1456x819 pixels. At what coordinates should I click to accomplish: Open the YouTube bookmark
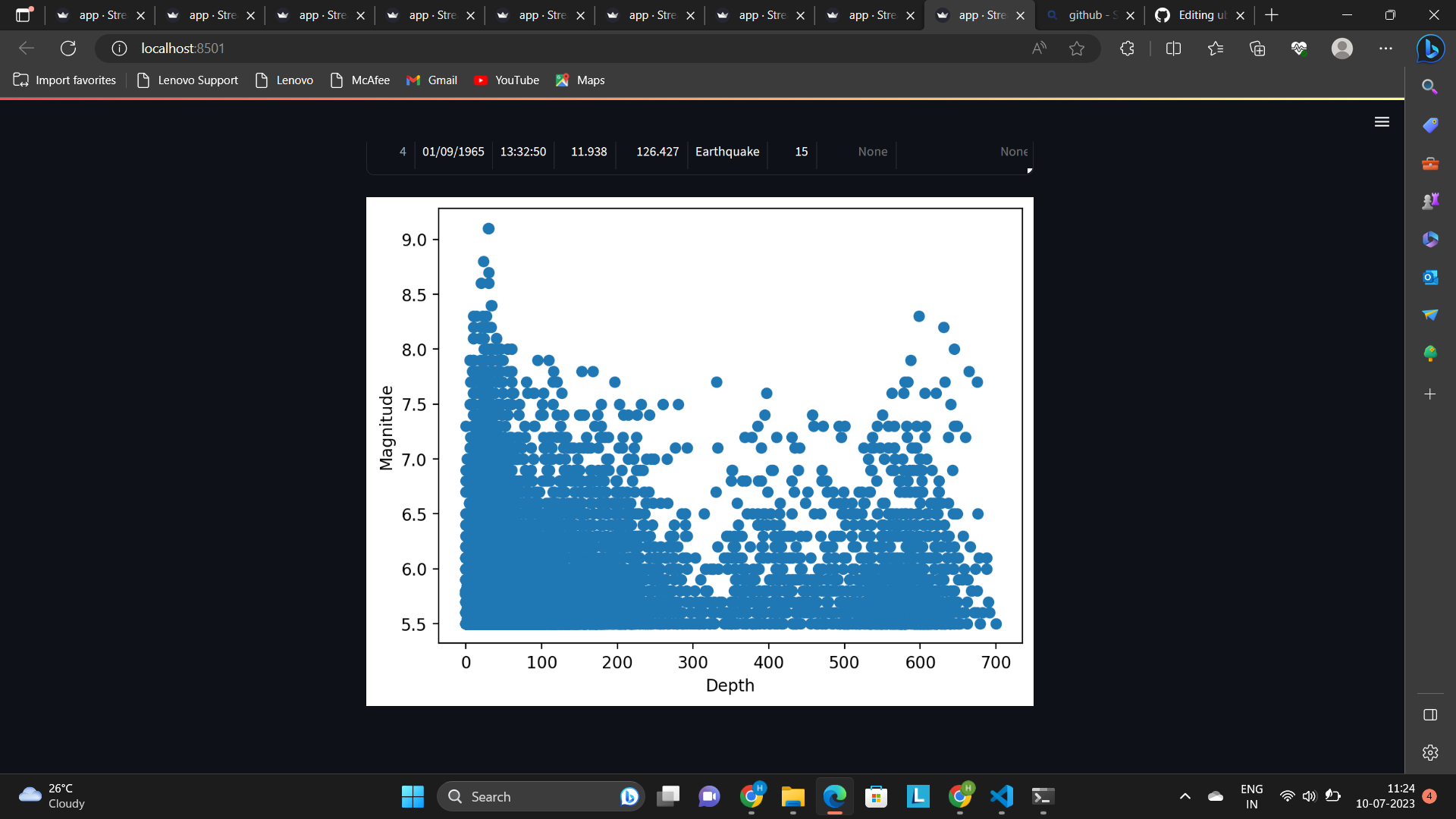507,80
